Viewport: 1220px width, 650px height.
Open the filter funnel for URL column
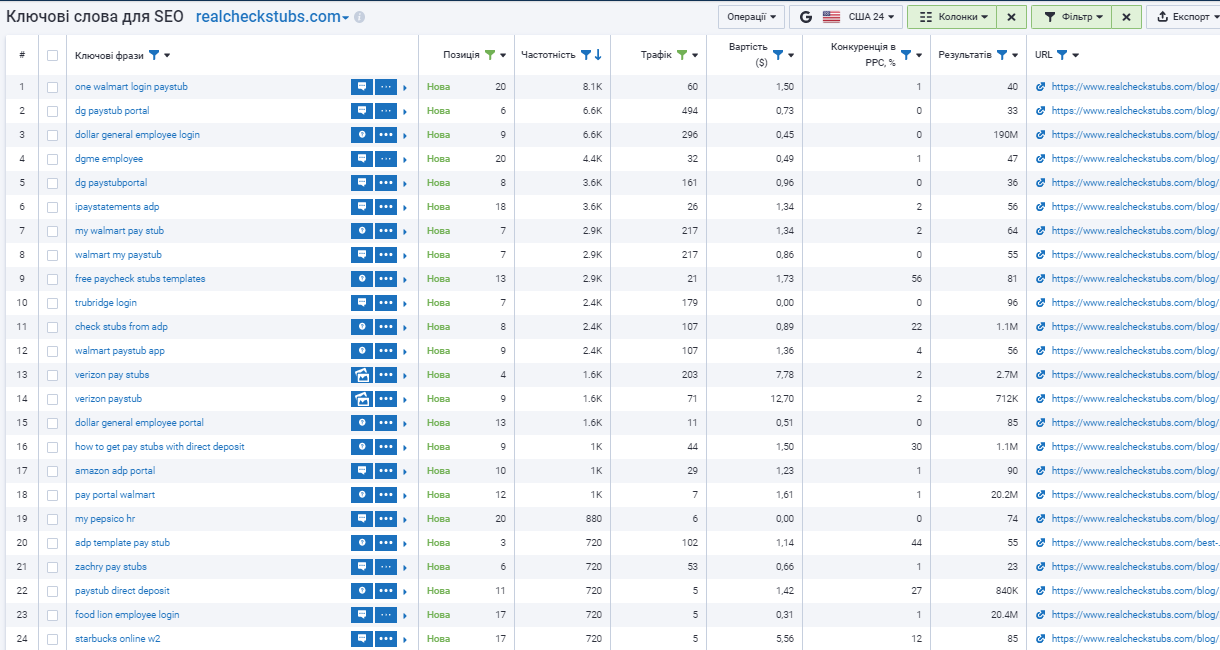(x=1062, y=55)
